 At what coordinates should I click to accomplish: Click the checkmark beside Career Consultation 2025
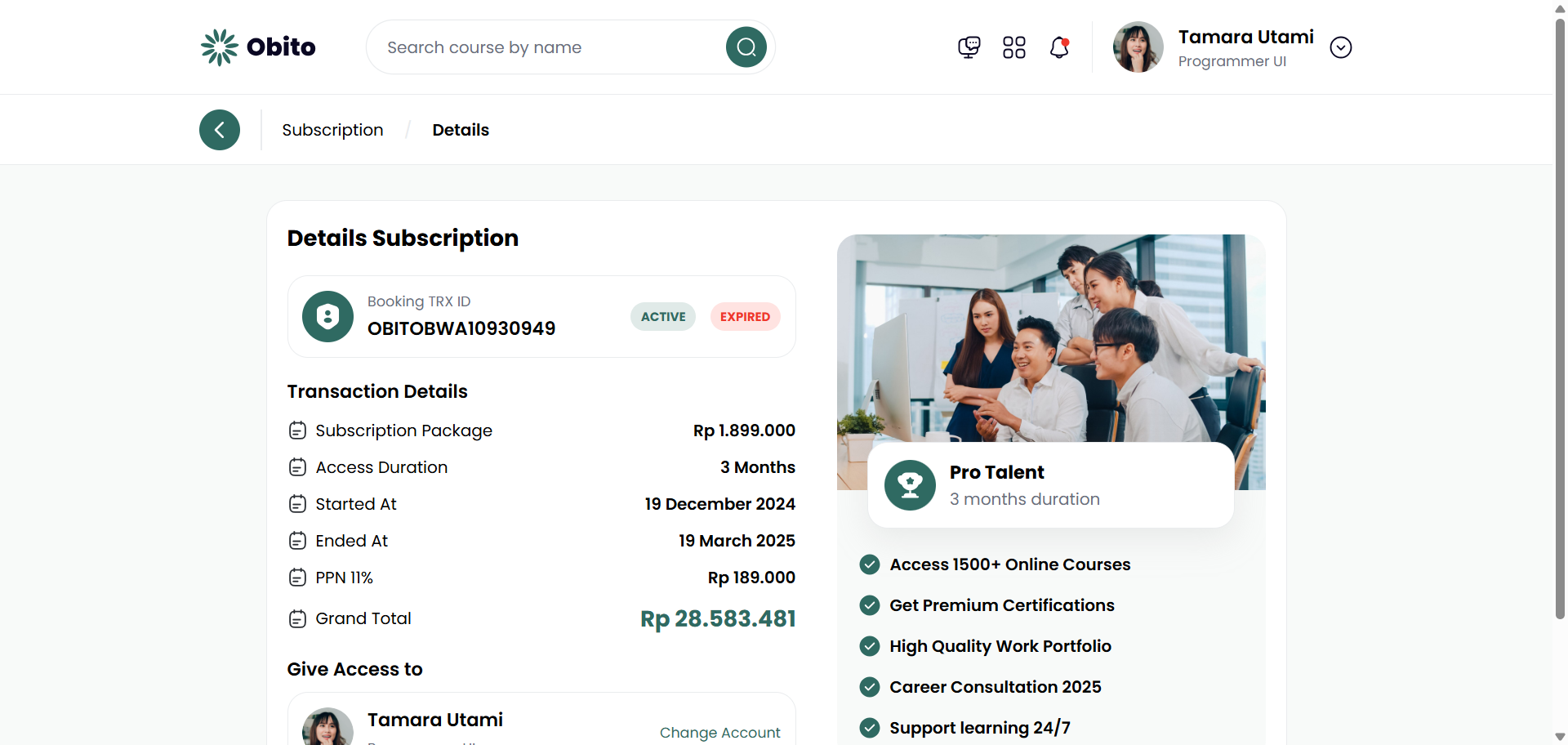870,687
